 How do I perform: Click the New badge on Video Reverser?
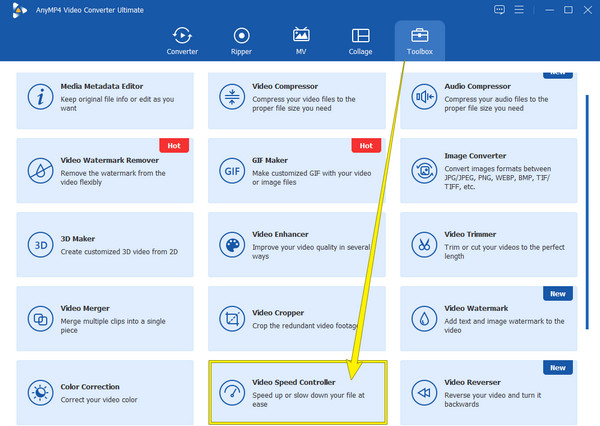tap(558, 367)
